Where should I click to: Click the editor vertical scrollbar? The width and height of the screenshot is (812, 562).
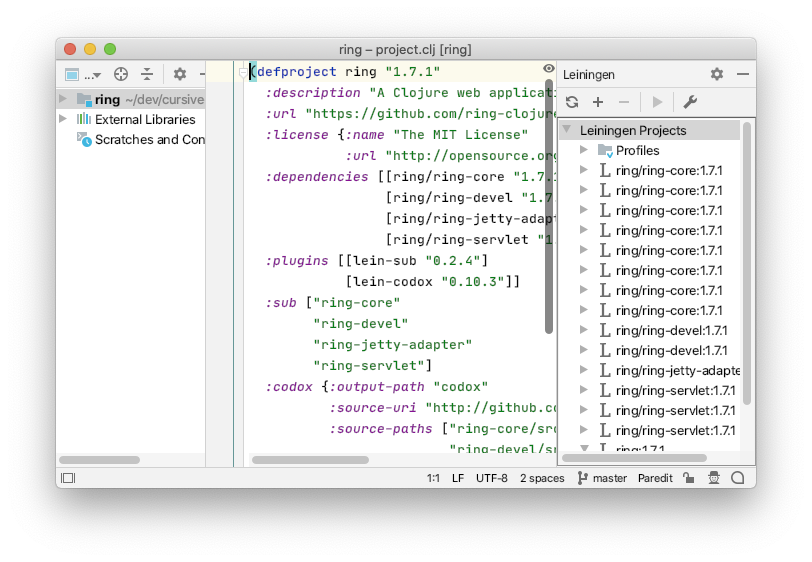click(549, 207)
